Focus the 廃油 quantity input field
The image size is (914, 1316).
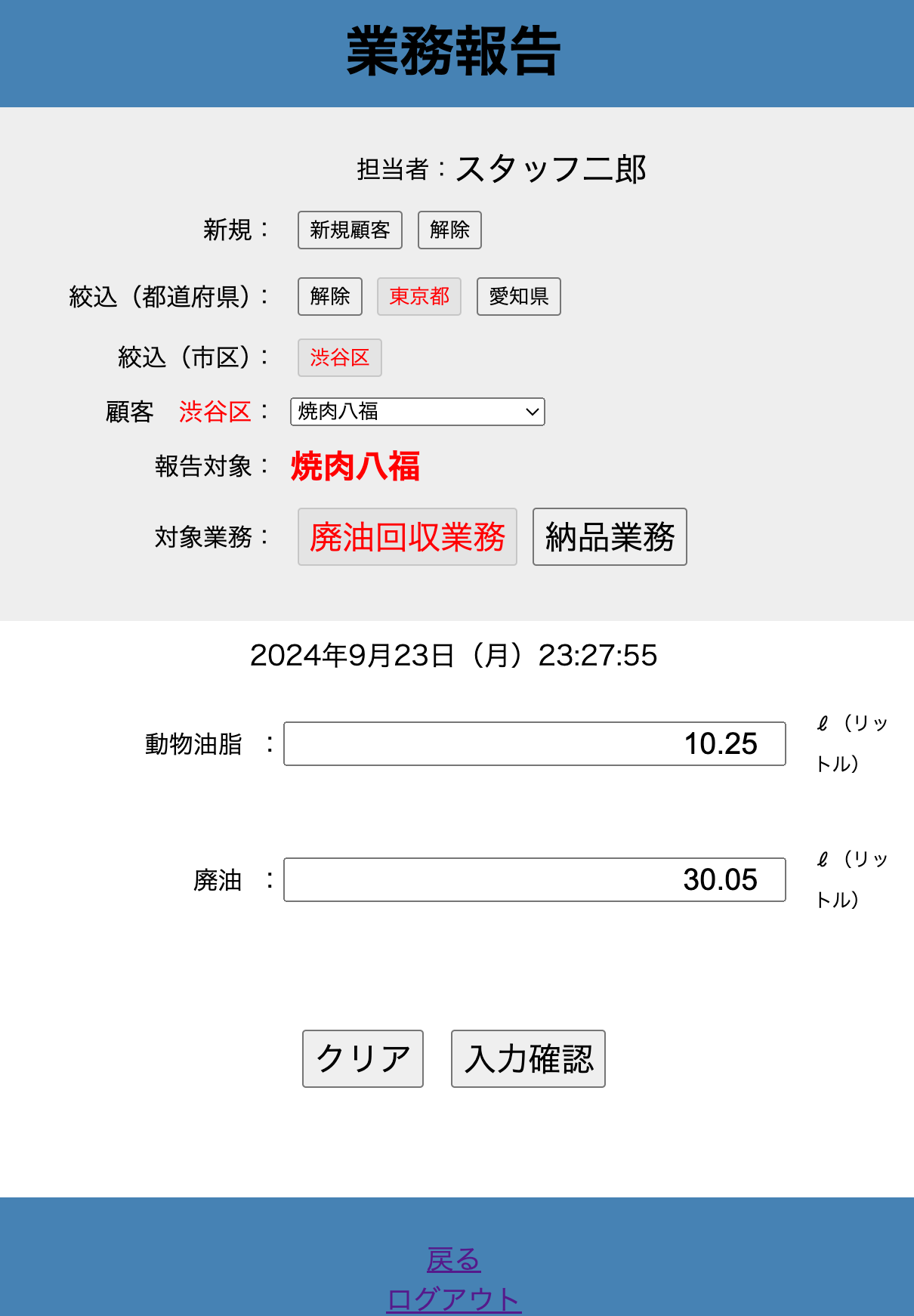click(x=534, y=880)
